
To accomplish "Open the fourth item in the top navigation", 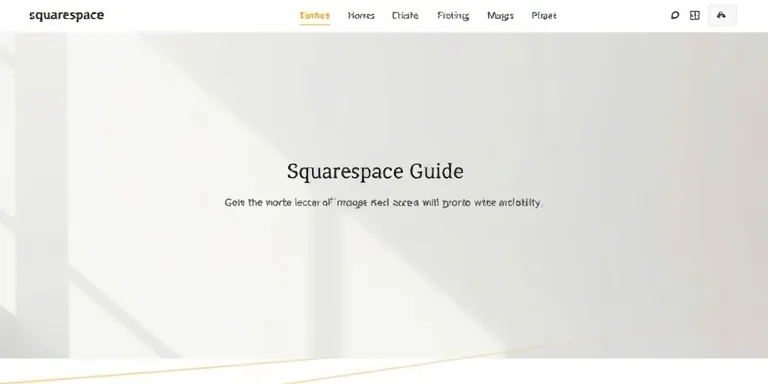I will [453, 16].
